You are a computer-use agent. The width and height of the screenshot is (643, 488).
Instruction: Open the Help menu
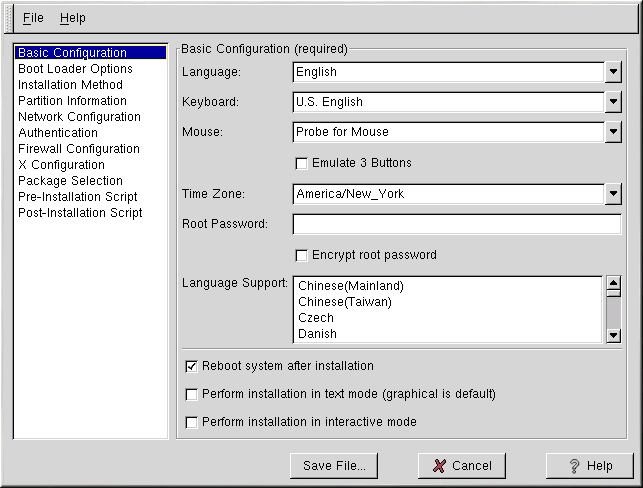(73, 18)
